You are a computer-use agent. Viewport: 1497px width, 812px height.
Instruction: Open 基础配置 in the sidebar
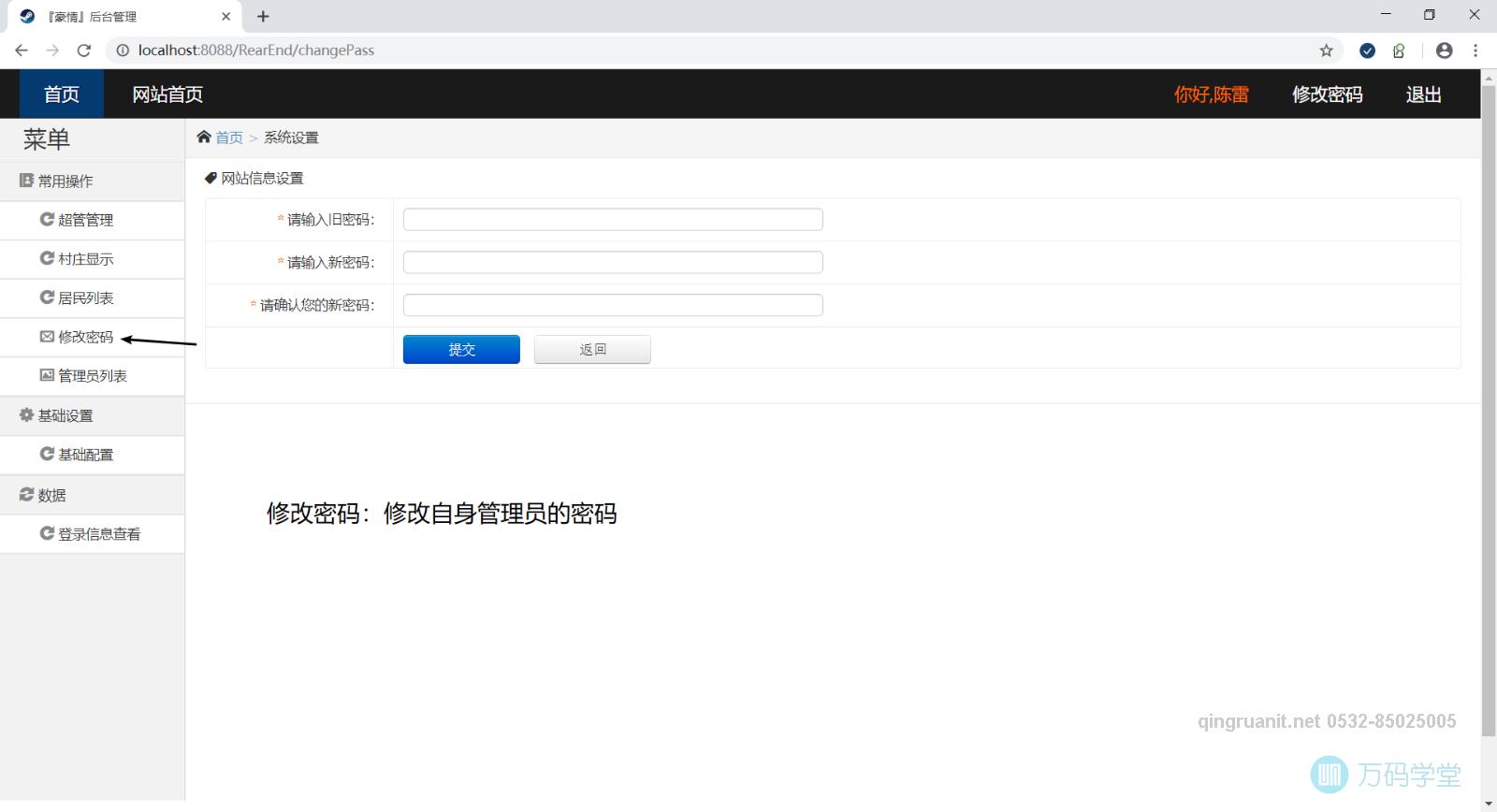coord(92,455)
